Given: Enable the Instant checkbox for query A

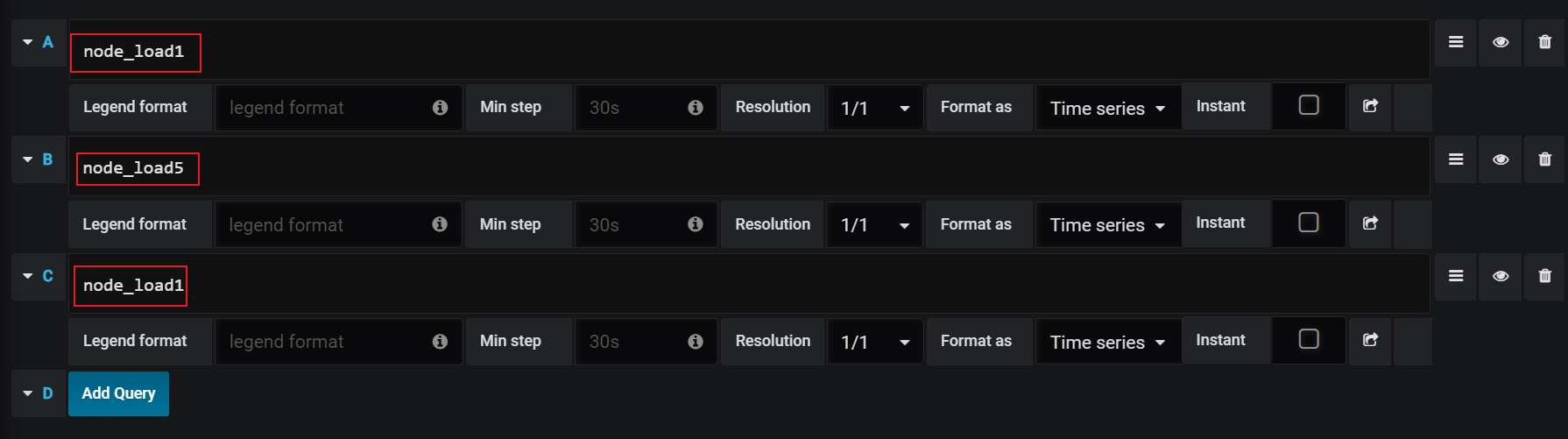Looking at the screenshot, I should (x=1309, y=105).
